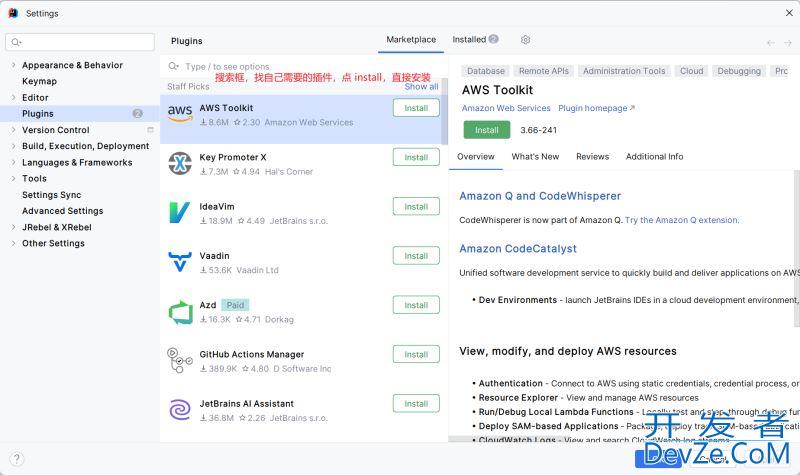This screenshot has height=475, width=800.
Task: Install AWS Toolkit from the list
Action: click(416, 108)
